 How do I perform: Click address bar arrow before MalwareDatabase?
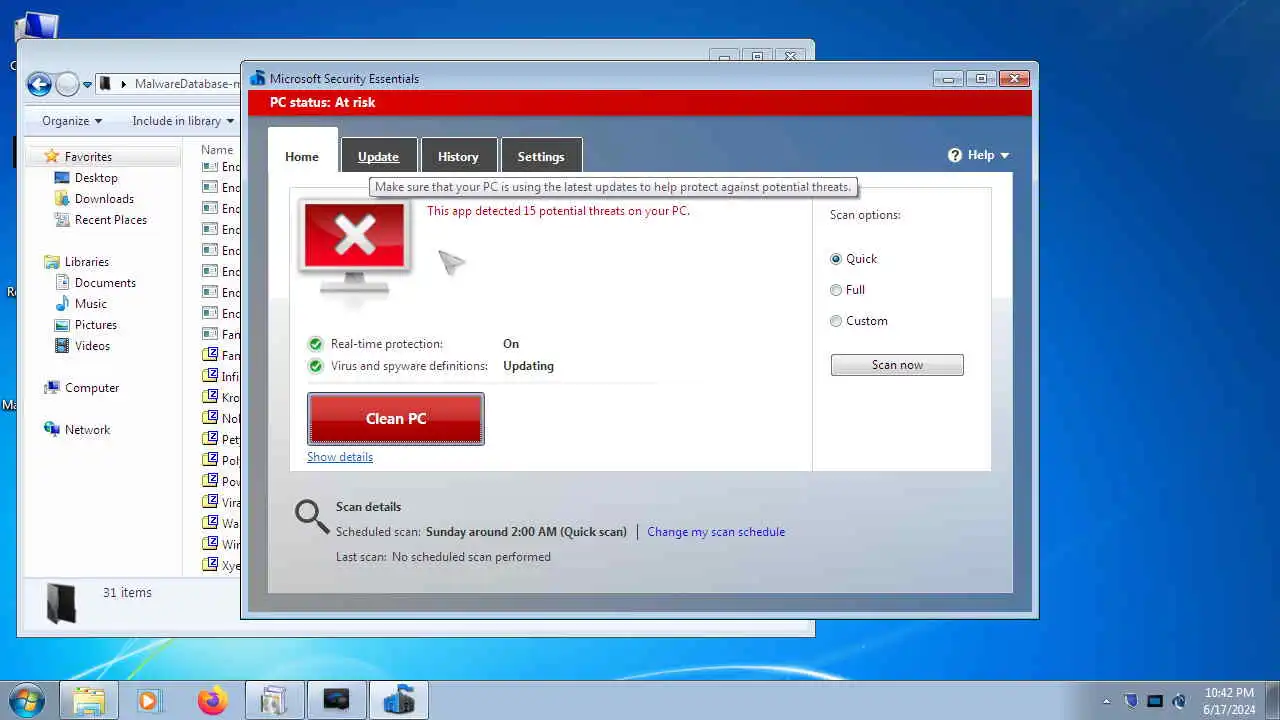tap(124, 84)
